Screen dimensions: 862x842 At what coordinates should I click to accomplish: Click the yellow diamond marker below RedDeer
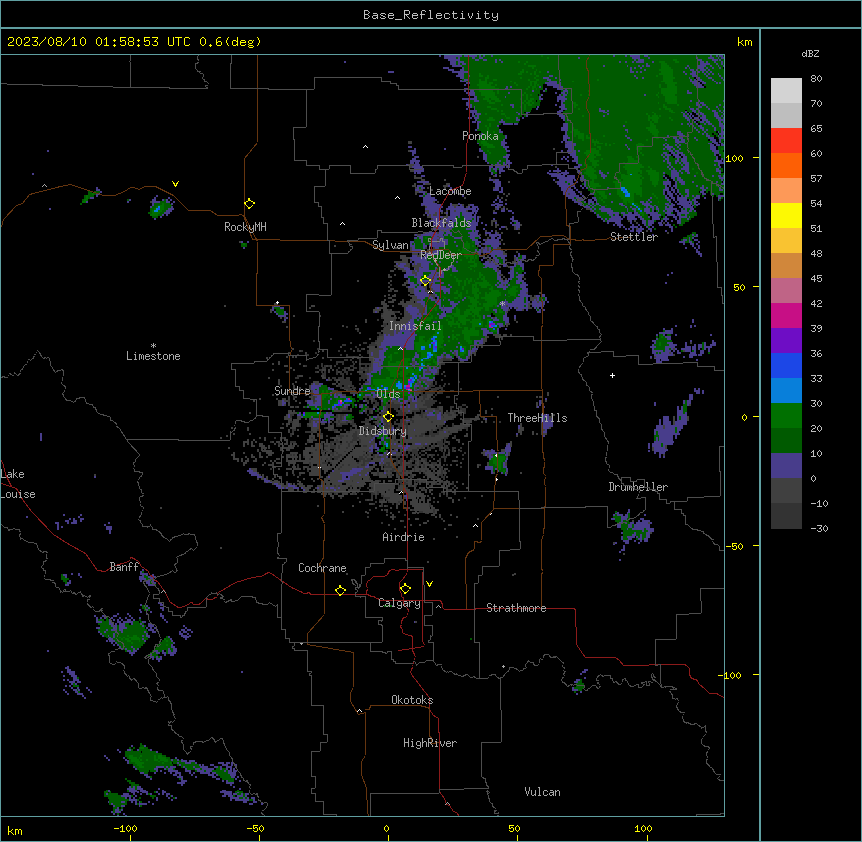(x=425, y=281)
